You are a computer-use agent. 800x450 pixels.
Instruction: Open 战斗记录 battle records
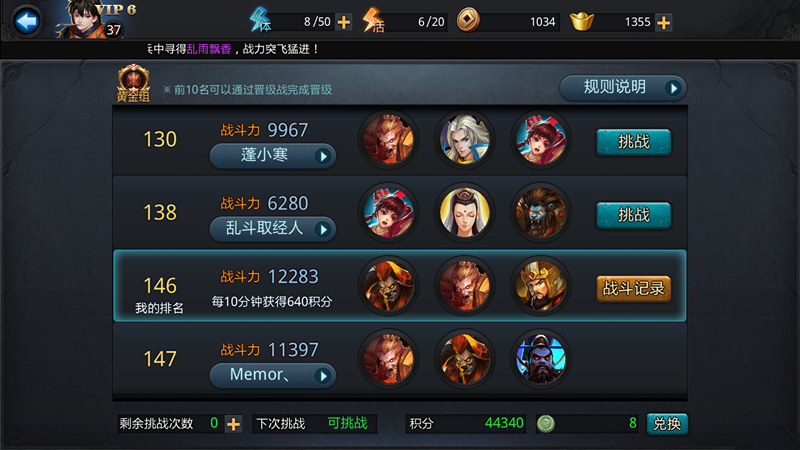634,288
